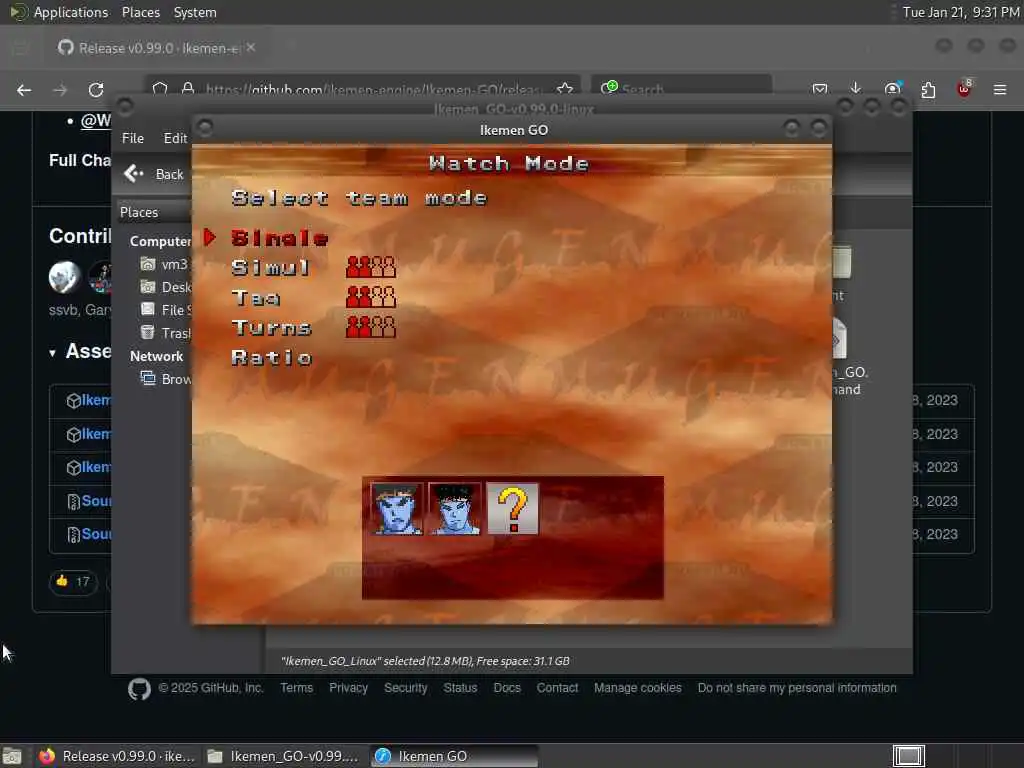Click the red selection arrow beside Single
The image size is (1024, 768).
pos(210,238)
